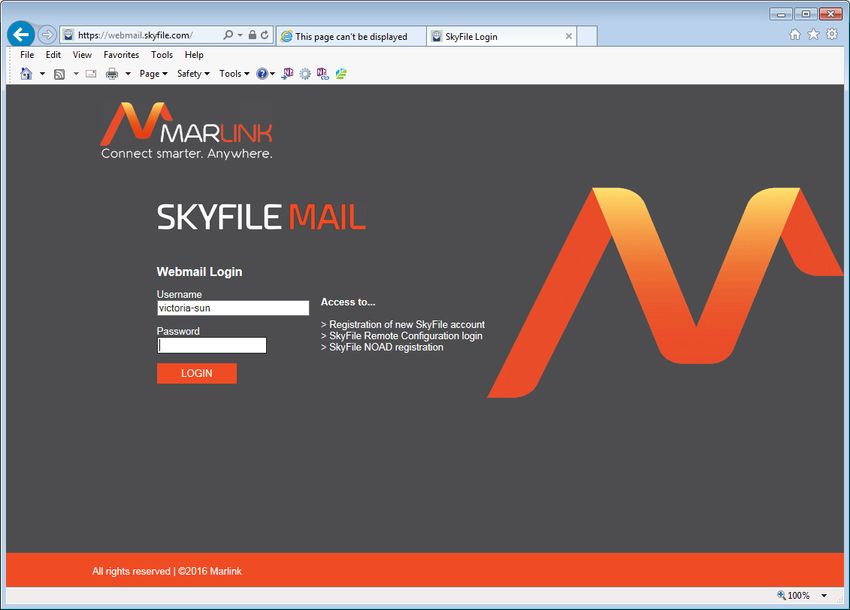Open the Edit menu

pos(53,55)
